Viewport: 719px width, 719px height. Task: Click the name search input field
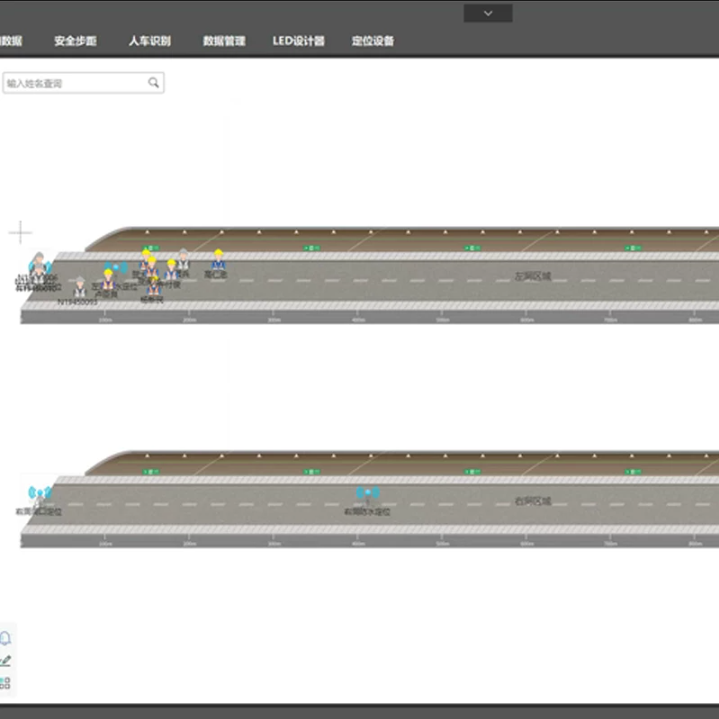[x=75, y=83]
